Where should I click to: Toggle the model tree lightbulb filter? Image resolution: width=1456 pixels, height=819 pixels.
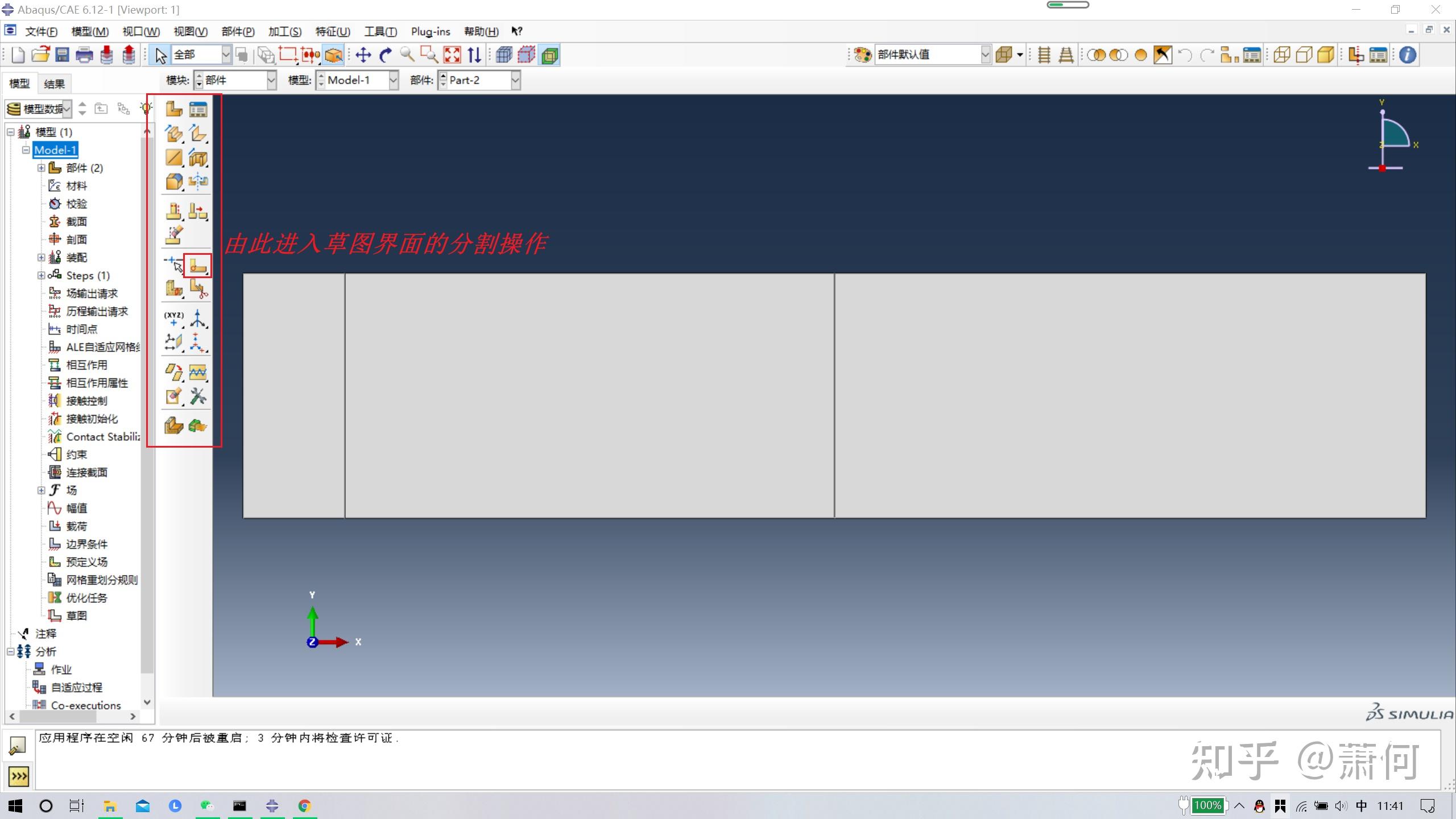coord(146,108)
